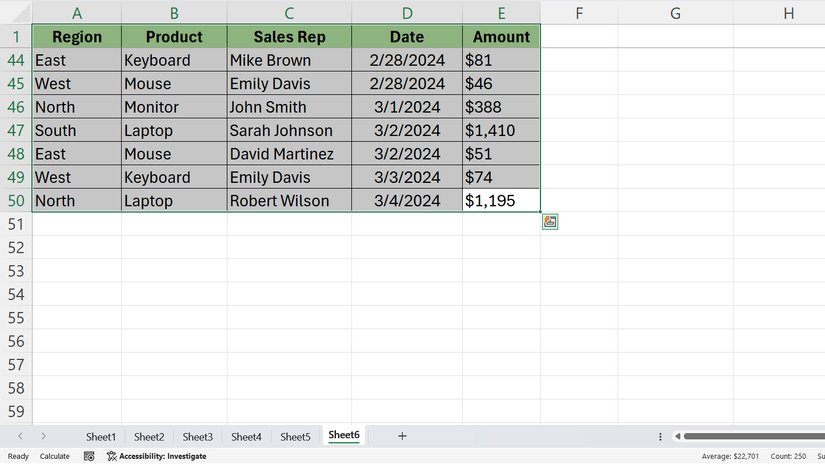Open the Sheet3 tab

pyautogui.click(x=197, y=437)
